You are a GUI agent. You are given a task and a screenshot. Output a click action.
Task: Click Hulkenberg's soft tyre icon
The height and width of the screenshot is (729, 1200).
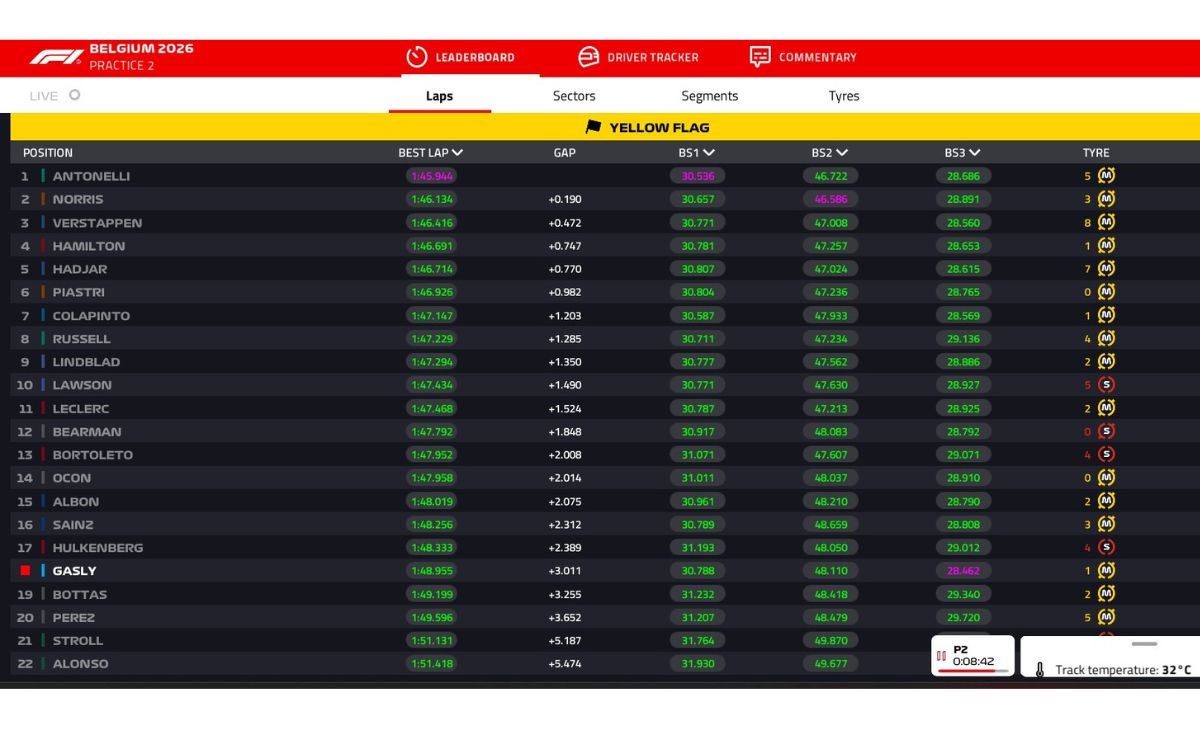1106,548
